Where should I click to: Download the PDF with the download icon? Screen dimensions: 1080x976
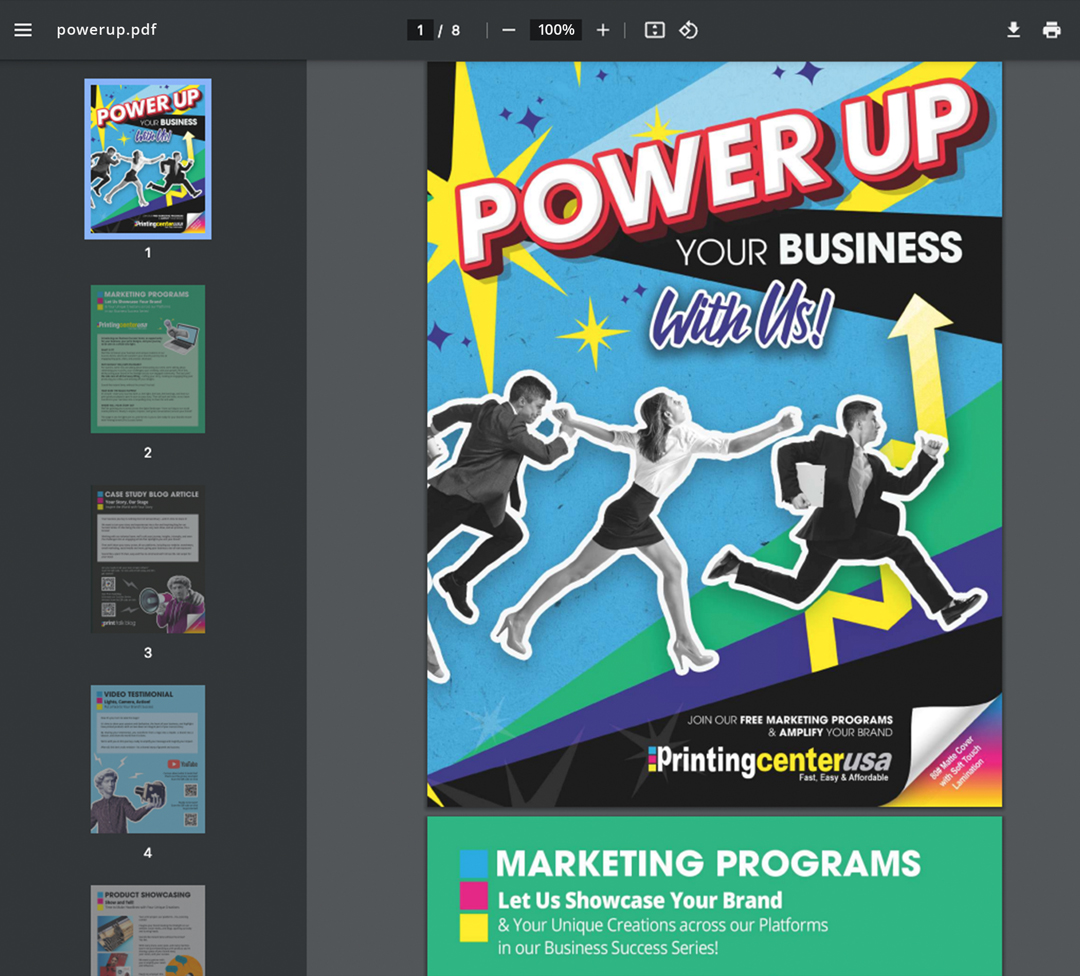click(x=1013, y=30)
